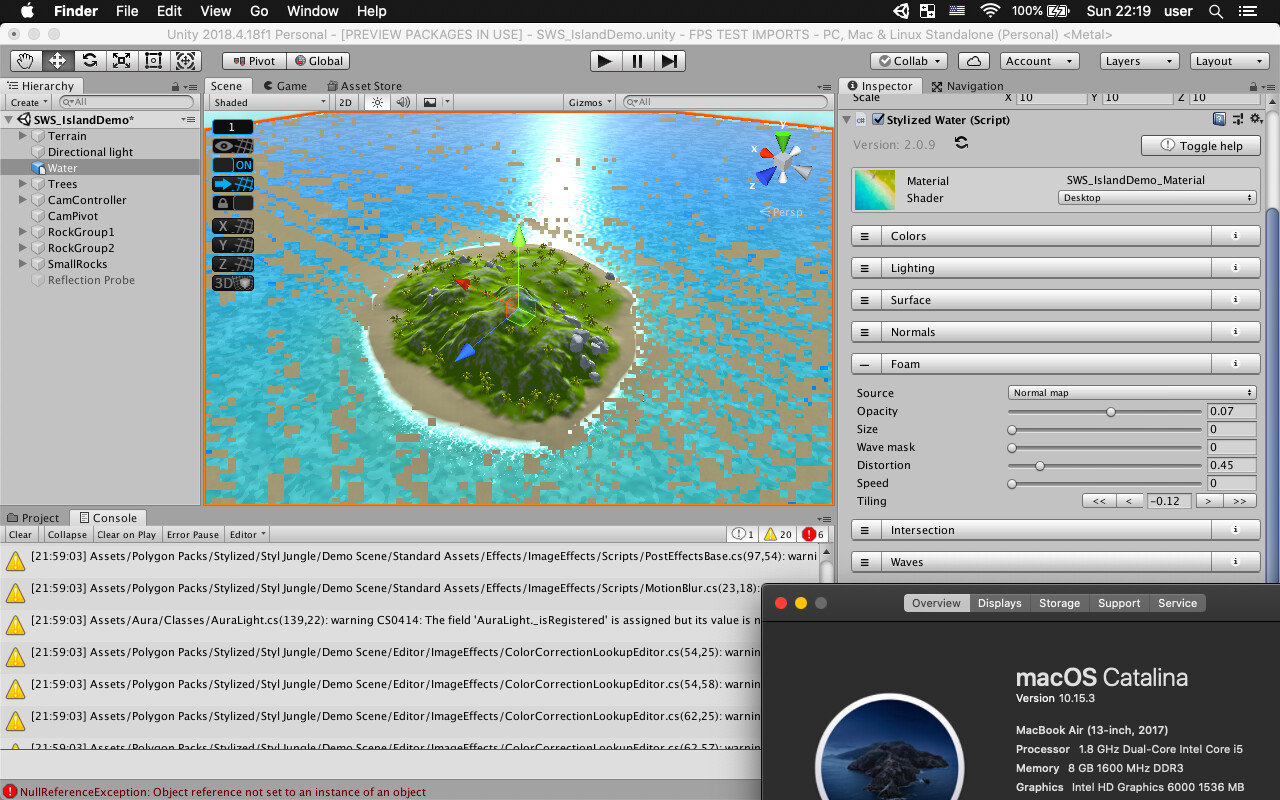Select the Move tool in the toolbar
This screenshot has height=800, width=1280.
[57, 61]
